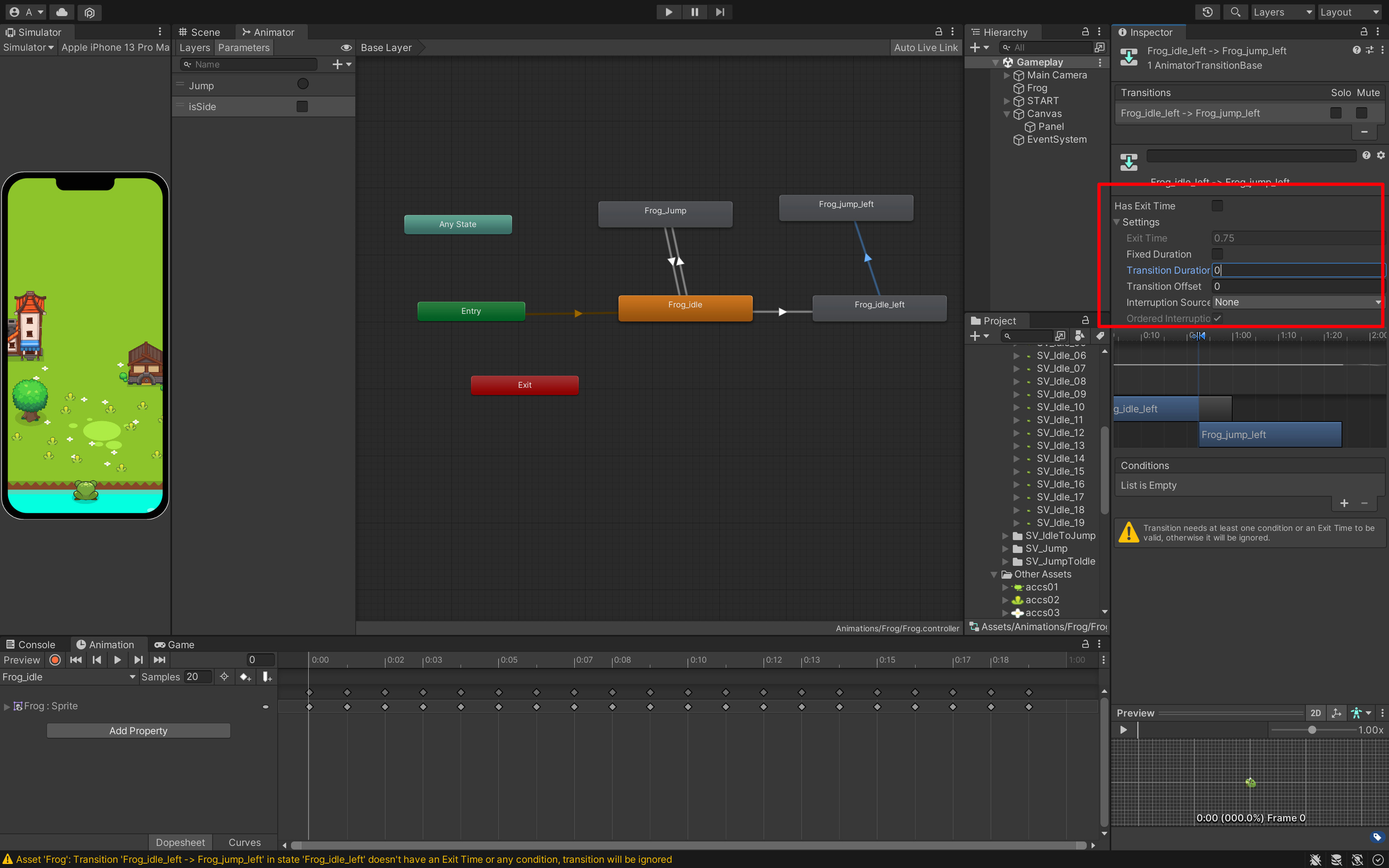Viewport: 1389px width, 868px height.
Task: Expand the Main Camera object
Action: 1007,75
